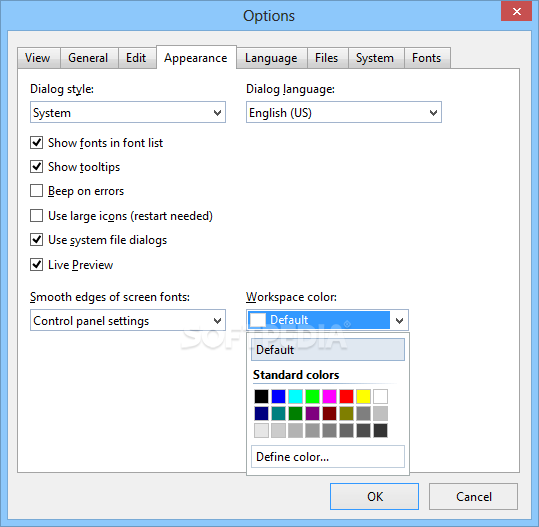Choose the bright blue color swatch
This screenshot has width=539, height=527.
(278, 396)
